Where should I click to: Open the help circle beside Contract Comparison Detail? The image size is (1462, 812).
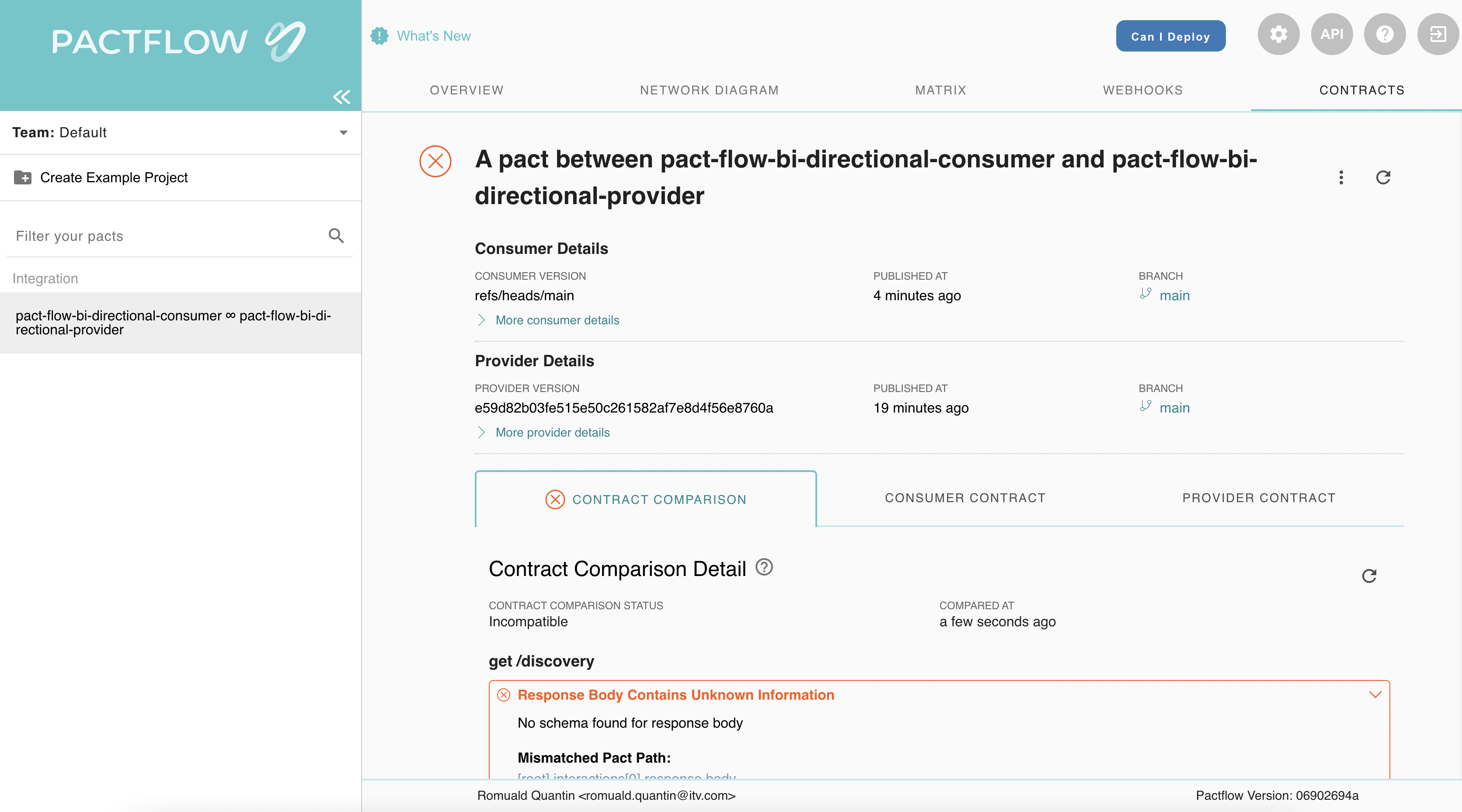(x=764, y=567)
